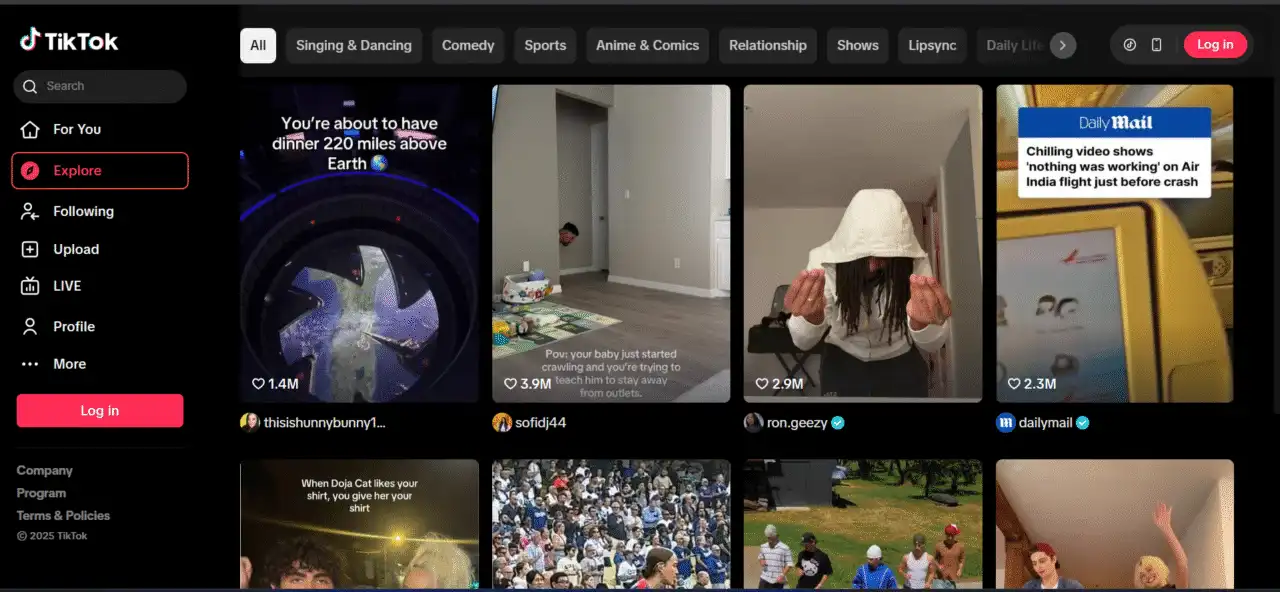The image size is (1280, 592).
Task: Click the For You home icon
Action: point(30,129)
